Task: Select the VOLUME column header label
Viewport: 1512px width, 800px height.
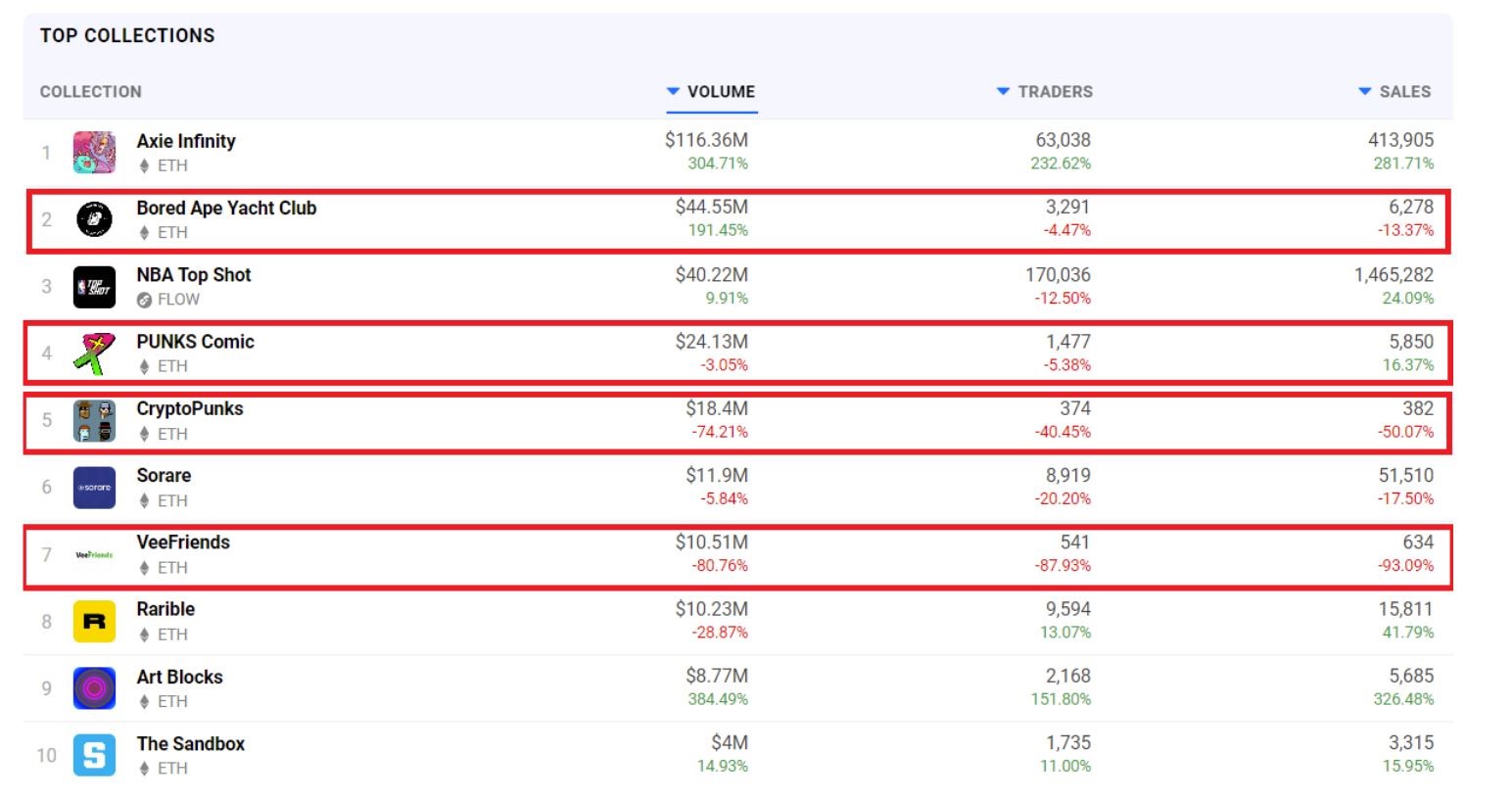Action: 721,91
